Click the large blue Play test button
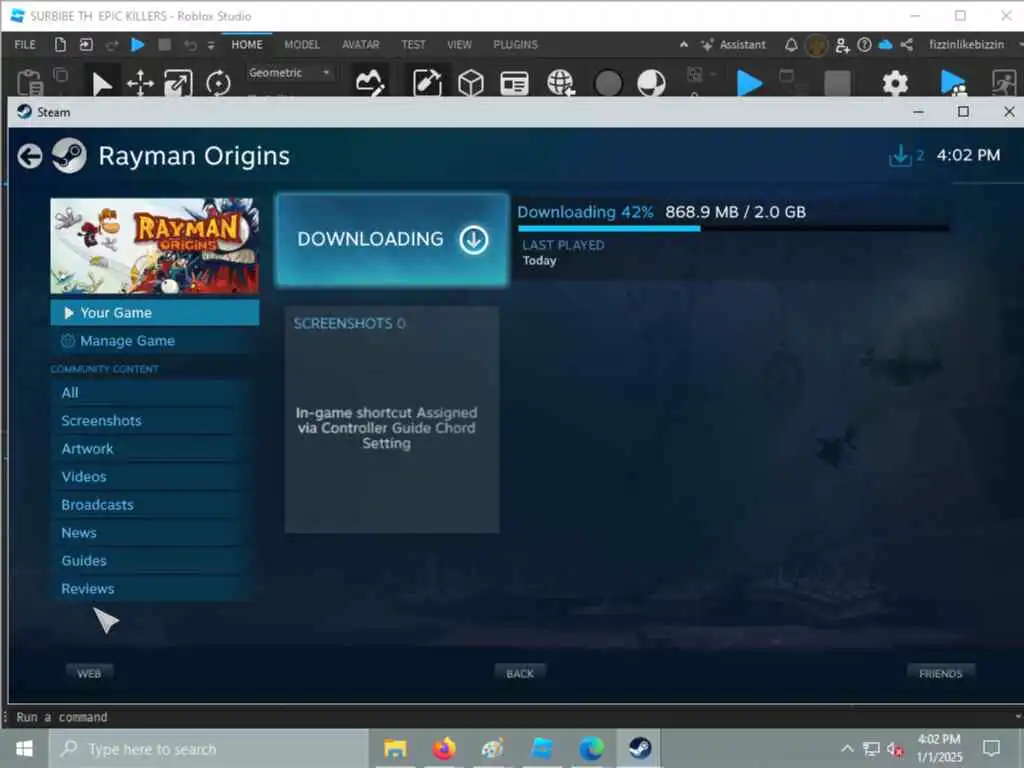 point(749,83)
